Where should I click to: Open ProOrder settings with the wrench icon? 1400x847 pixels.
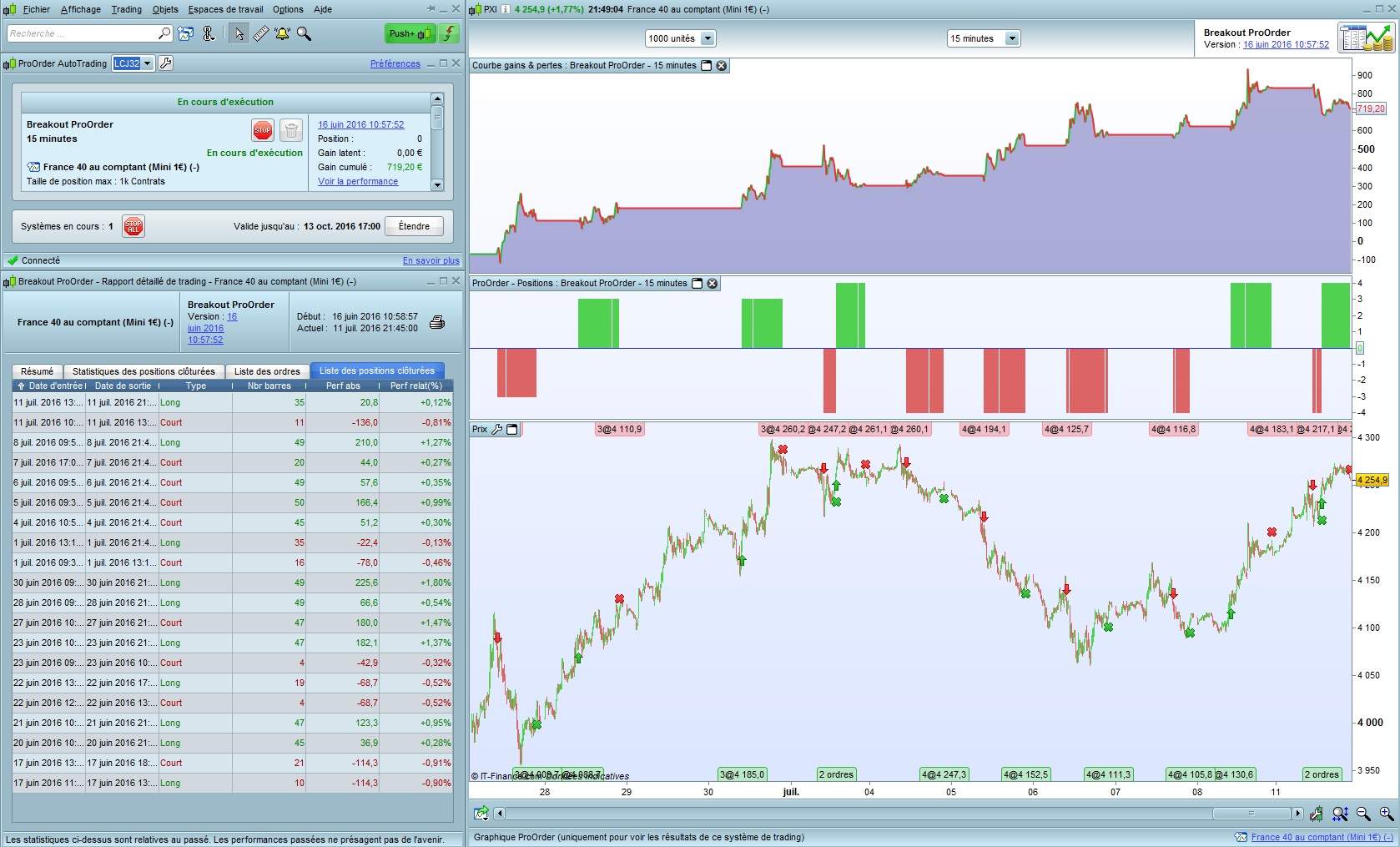coord(165,63)
